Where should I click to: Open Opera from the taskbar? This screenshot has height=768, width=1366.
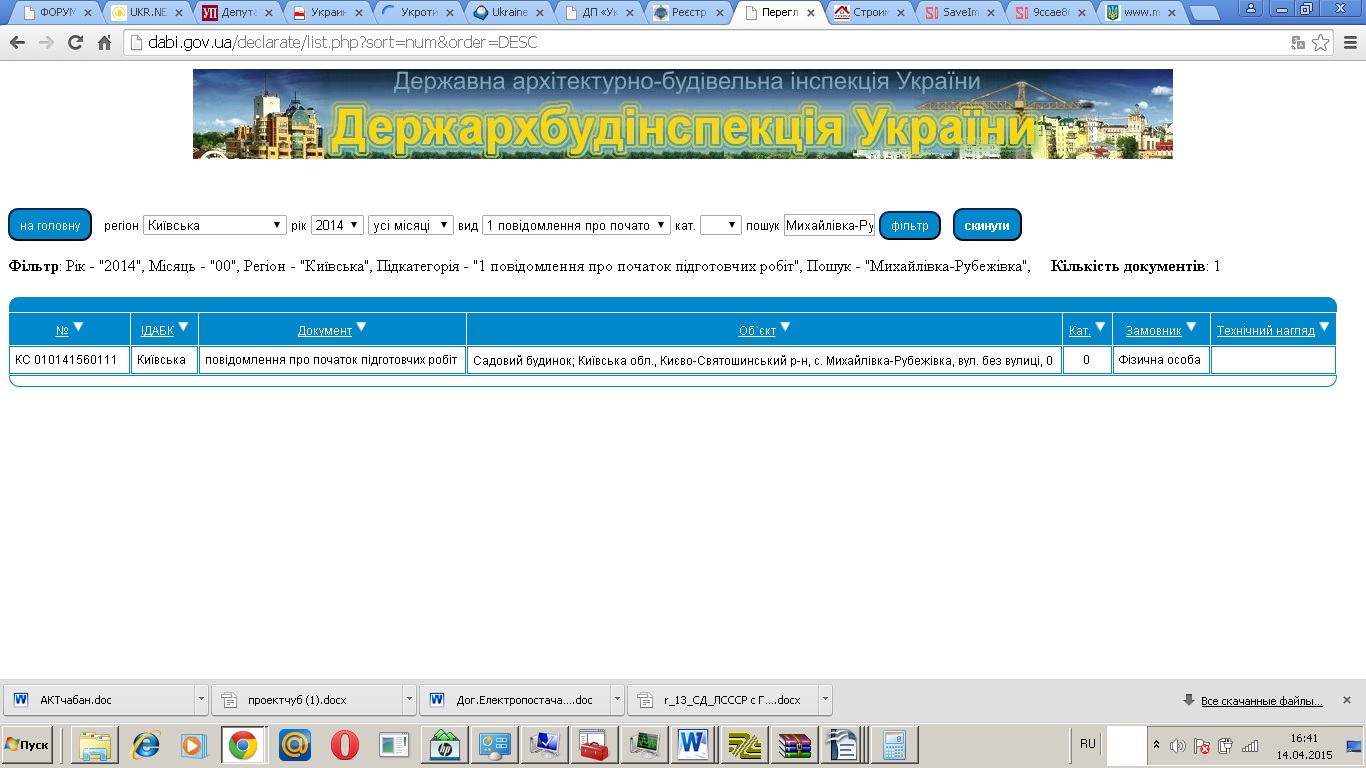[x=345, y=745]
